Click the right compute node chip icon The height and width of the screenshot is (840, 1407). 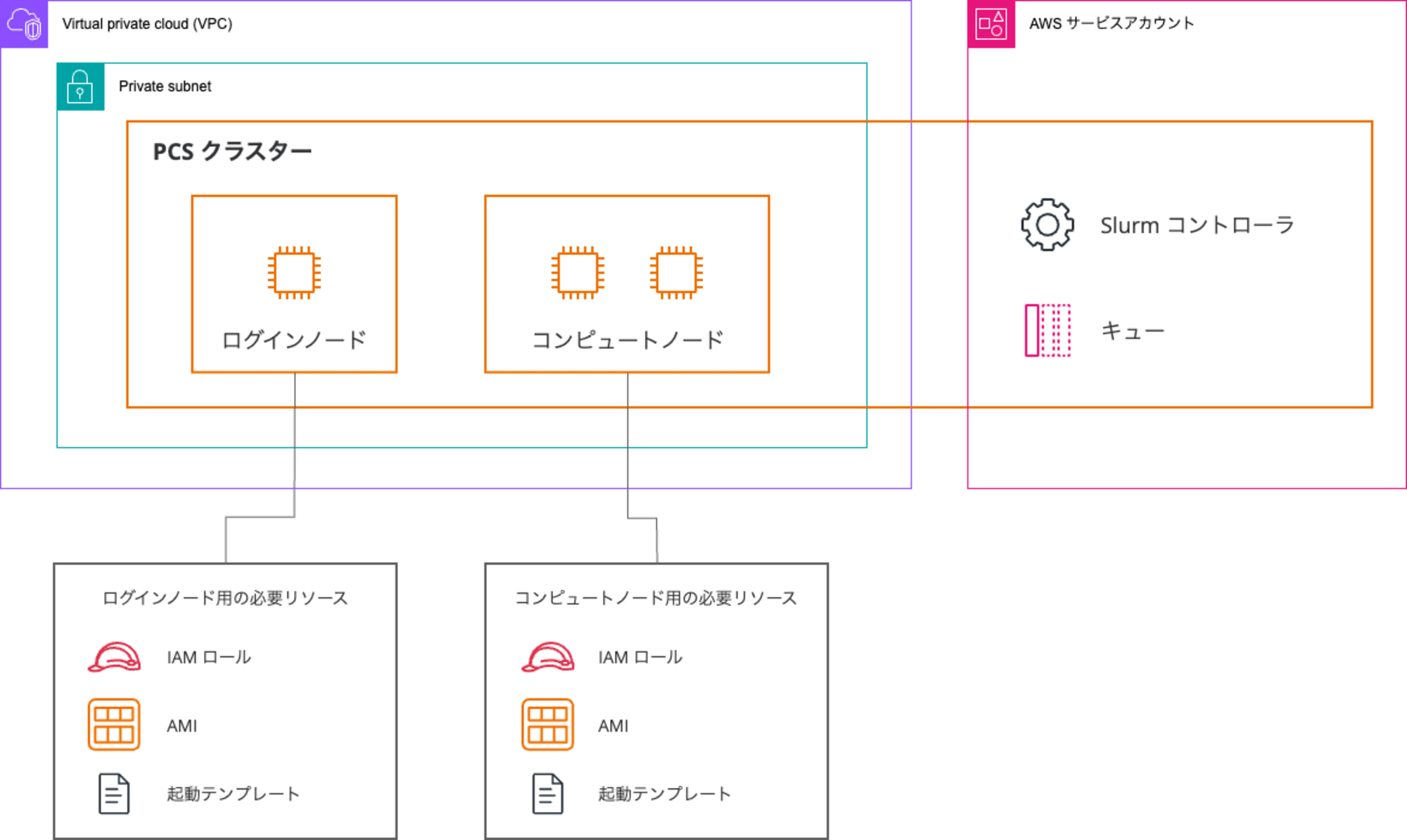[676, 272]
